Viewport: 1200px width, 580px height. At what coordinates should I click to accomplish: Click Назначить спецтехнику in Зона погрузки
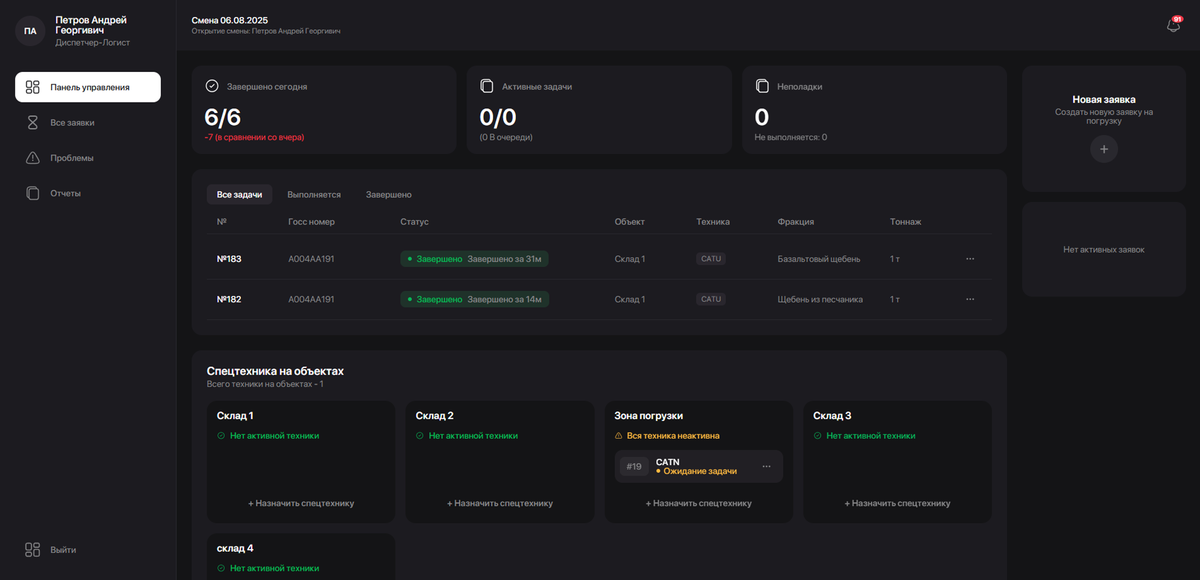(x=698, y=503)
